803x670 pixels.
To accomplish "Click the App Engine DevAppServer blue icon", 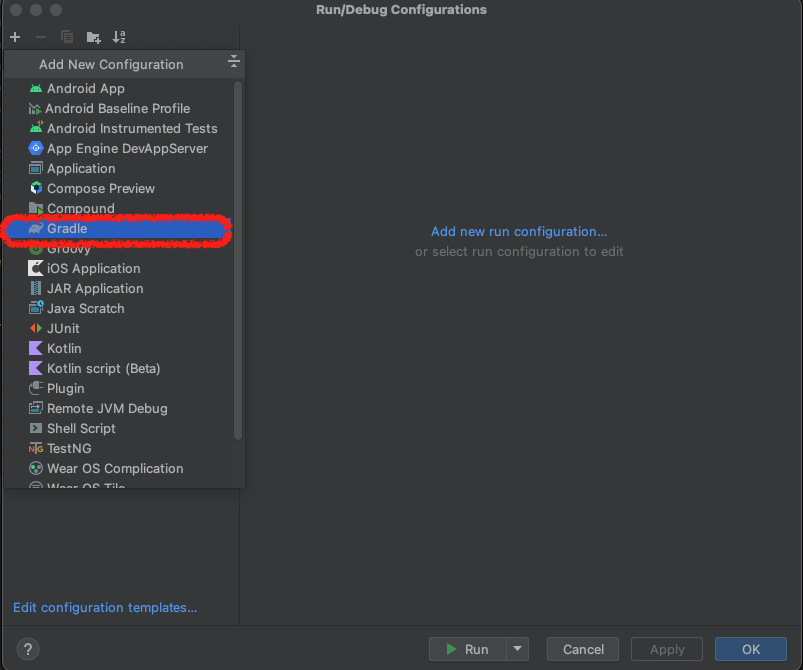I will pyautogui.click(x=36, y=148).
